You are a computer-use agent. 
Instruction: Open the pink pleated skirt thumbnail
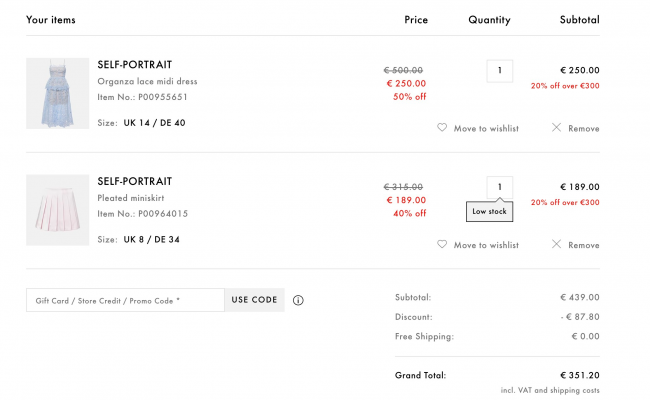58,210
